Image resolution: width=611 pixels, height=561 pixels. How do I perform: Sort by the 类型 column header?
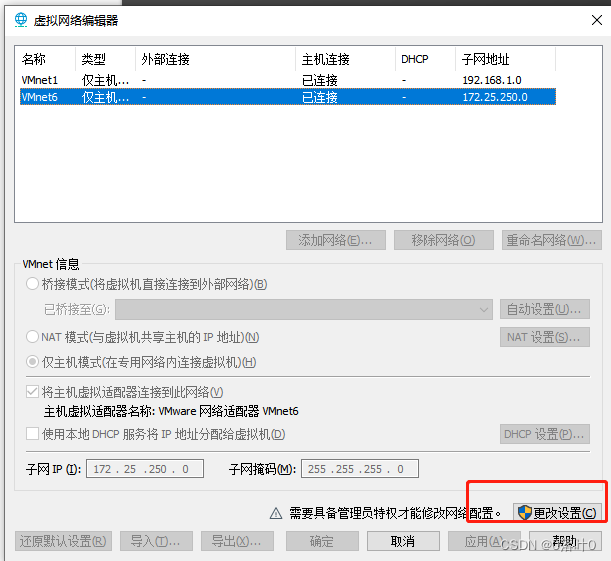tap(105, 59)
